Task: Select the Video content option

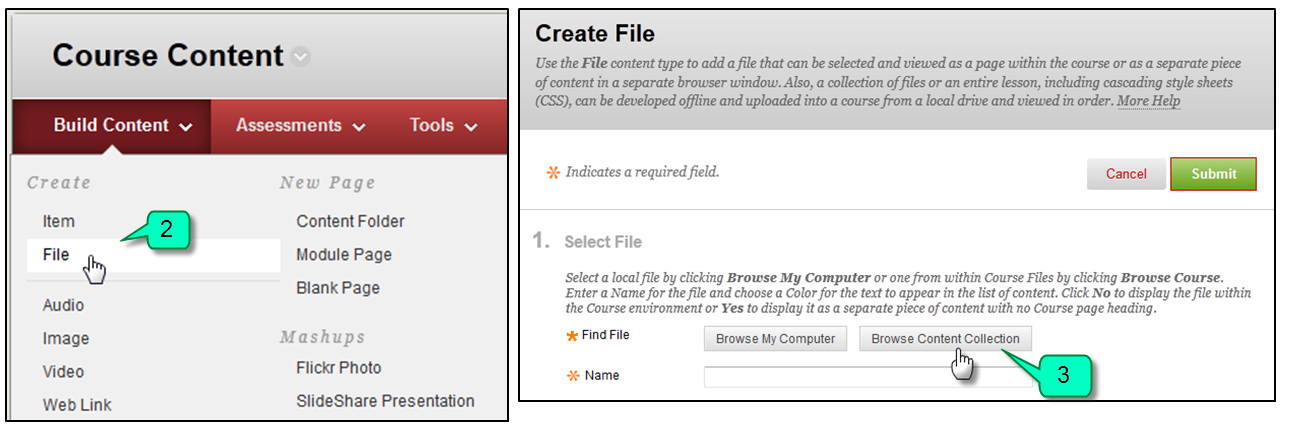Action: 63,372
